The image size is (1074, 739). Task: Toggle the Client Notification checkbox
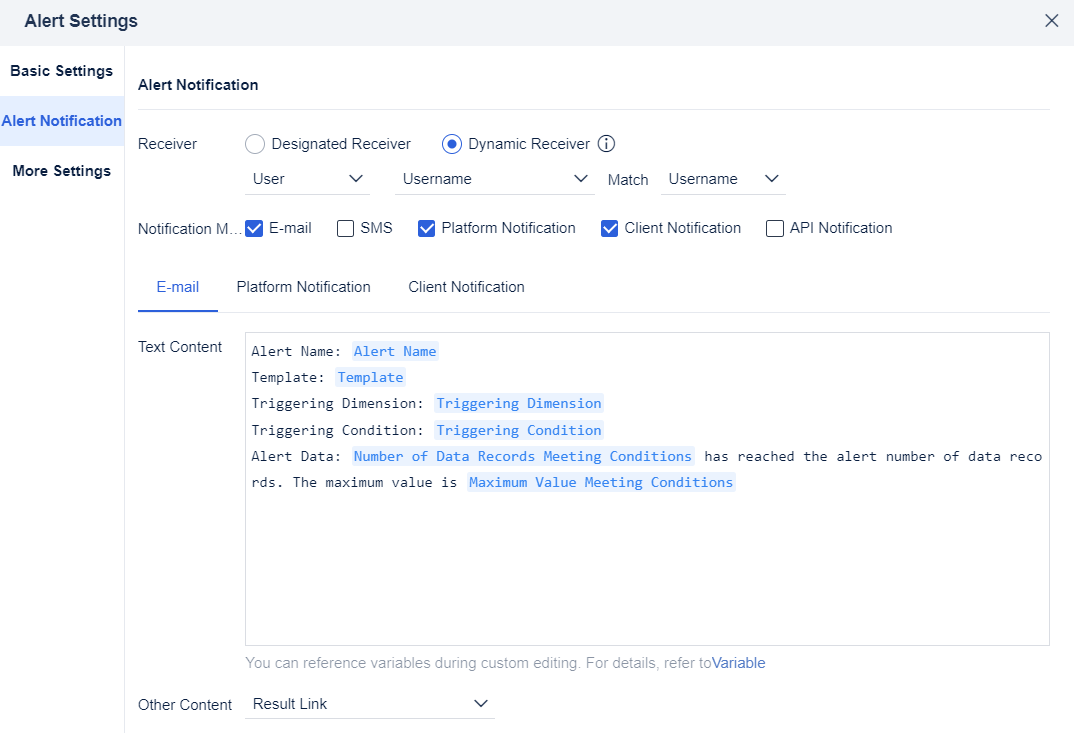tap(609, 228)
